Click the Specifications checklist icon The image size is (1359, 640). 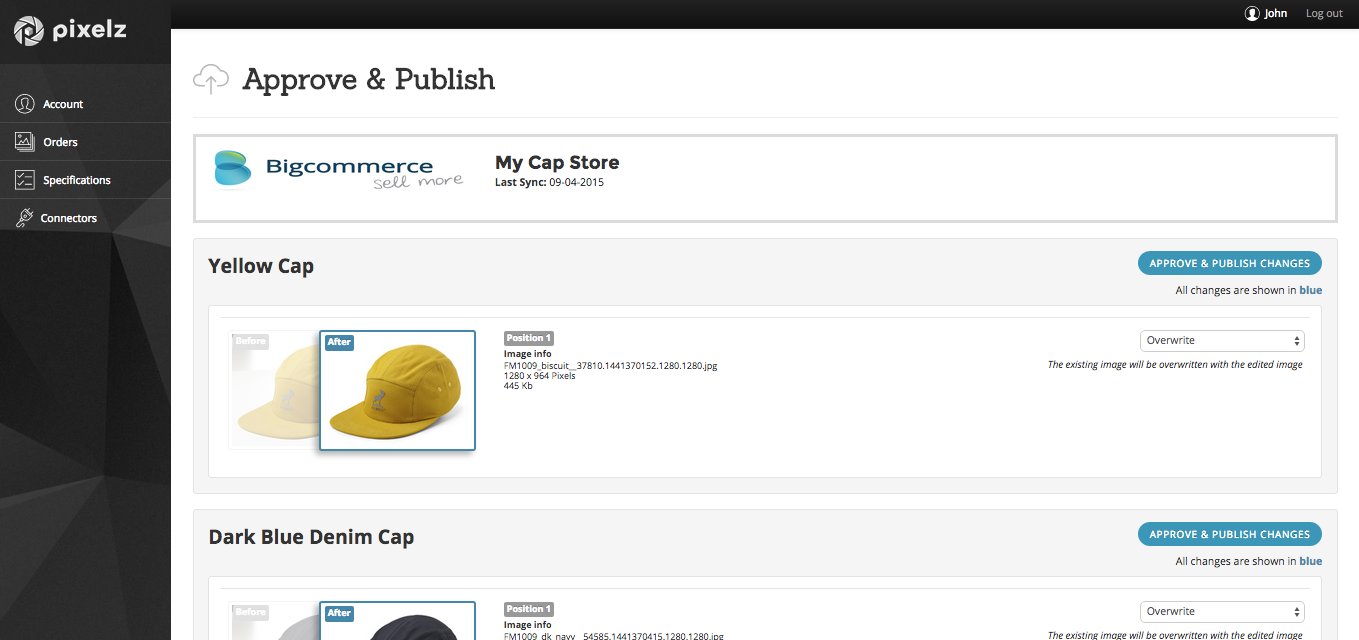tap(25, 180)
